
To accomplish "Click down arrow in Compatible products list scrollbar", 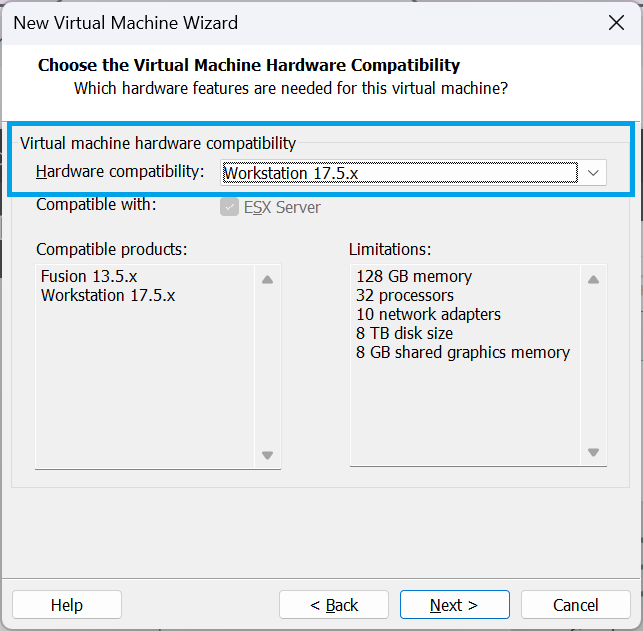I will (267, 455).
